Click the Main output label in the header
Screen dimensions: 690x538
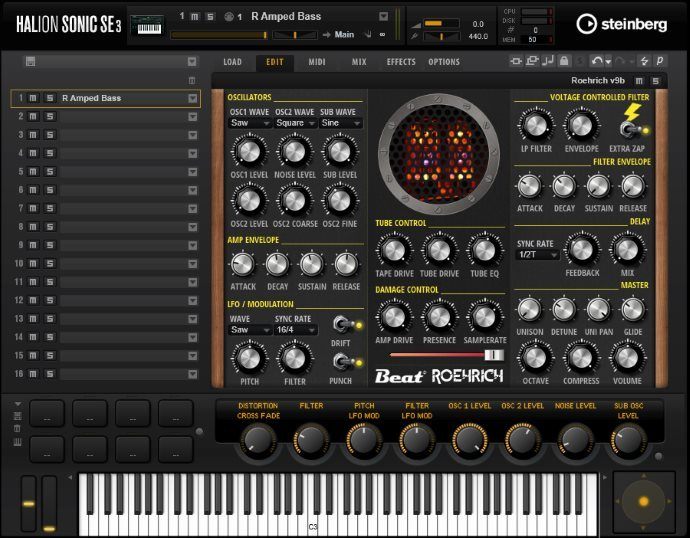pos(344,34)
